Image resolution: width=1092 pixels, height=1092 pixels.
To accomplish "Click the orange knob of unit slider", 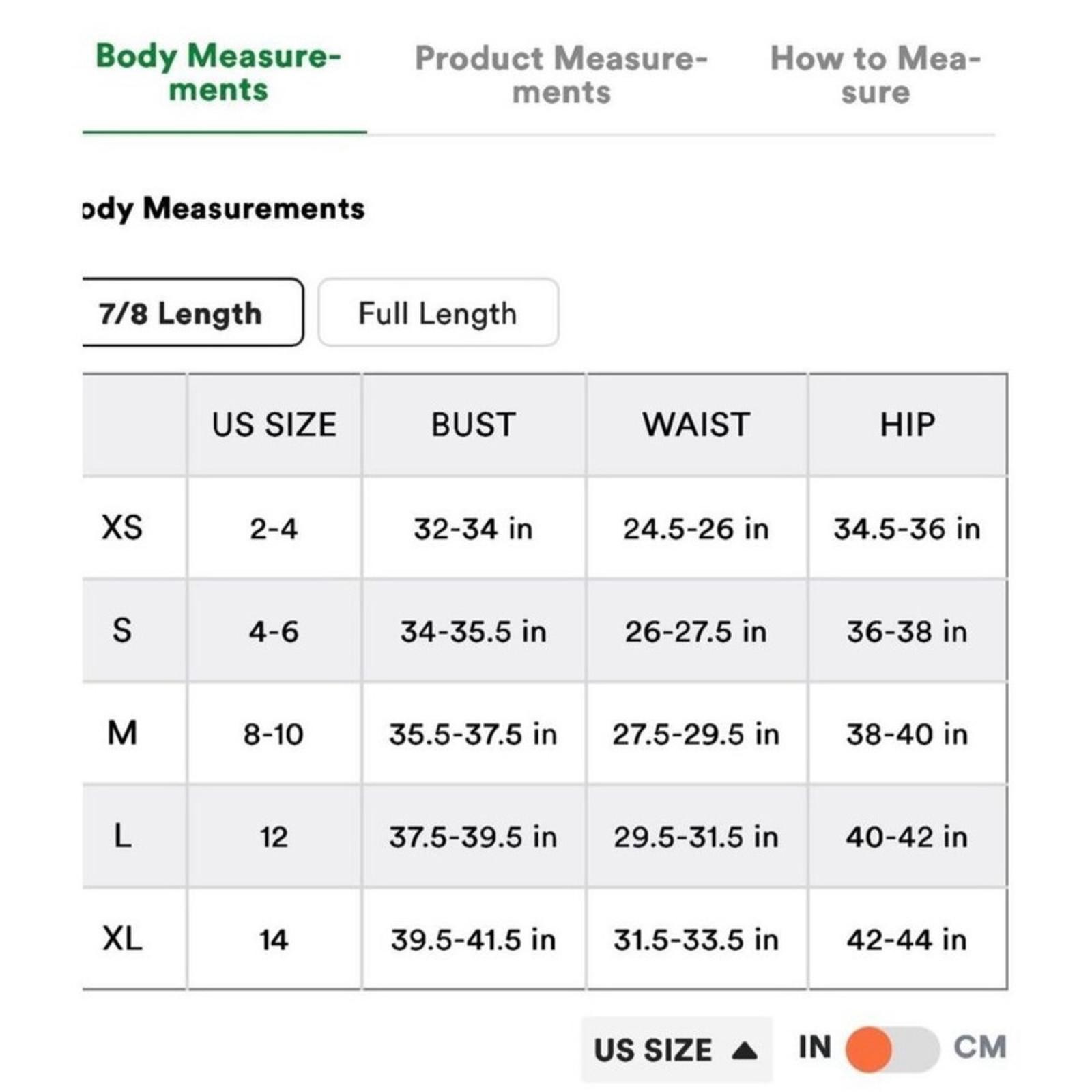I will [x=869, y=1049].
